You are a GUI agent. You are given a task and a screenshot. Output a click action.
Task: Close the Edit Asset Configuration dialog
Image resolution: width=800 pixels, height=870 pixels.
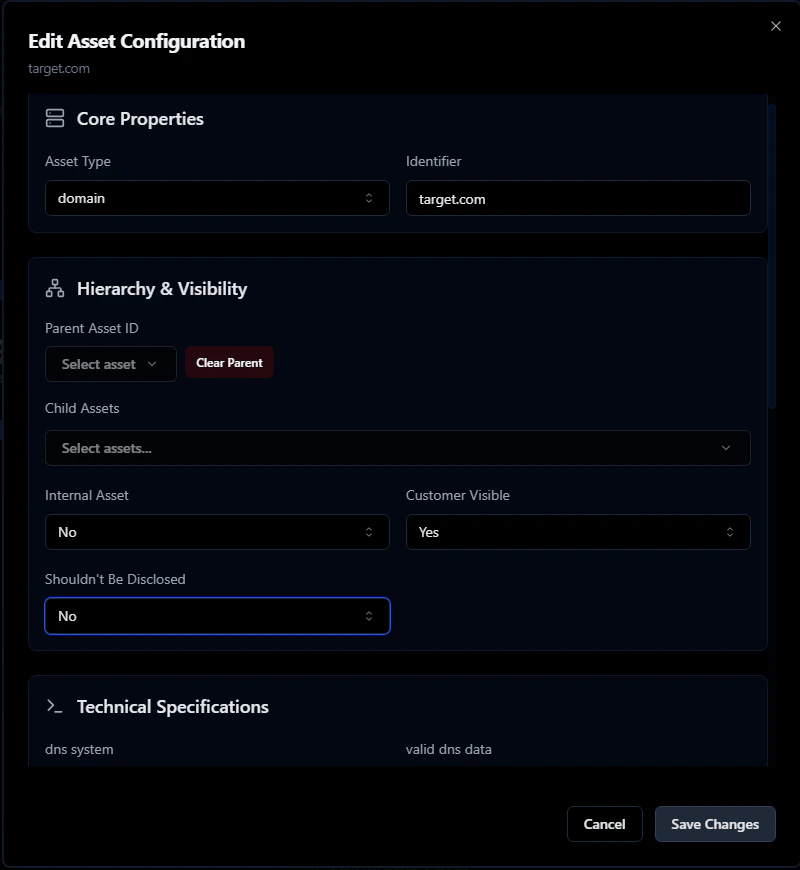click(x=776, y=26)
